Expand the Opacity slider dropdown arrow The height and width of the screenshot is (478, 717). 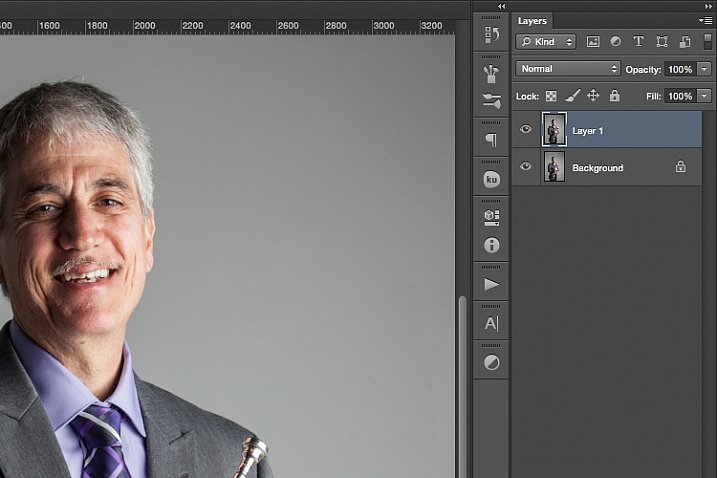pos(705,69)
